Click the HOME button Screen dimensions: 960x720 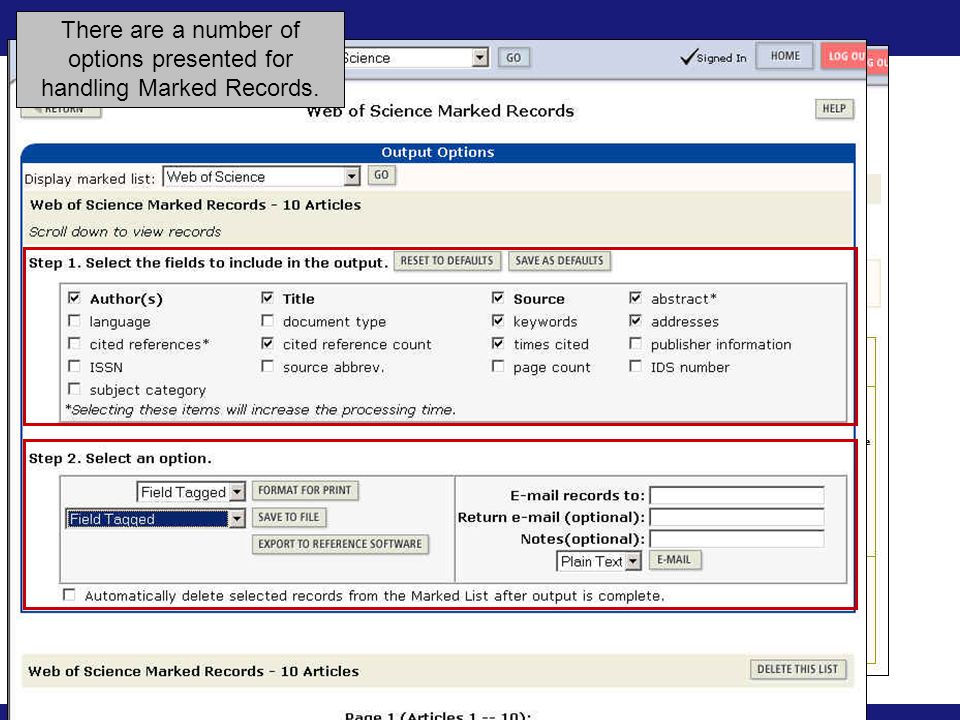pos(785,56)
